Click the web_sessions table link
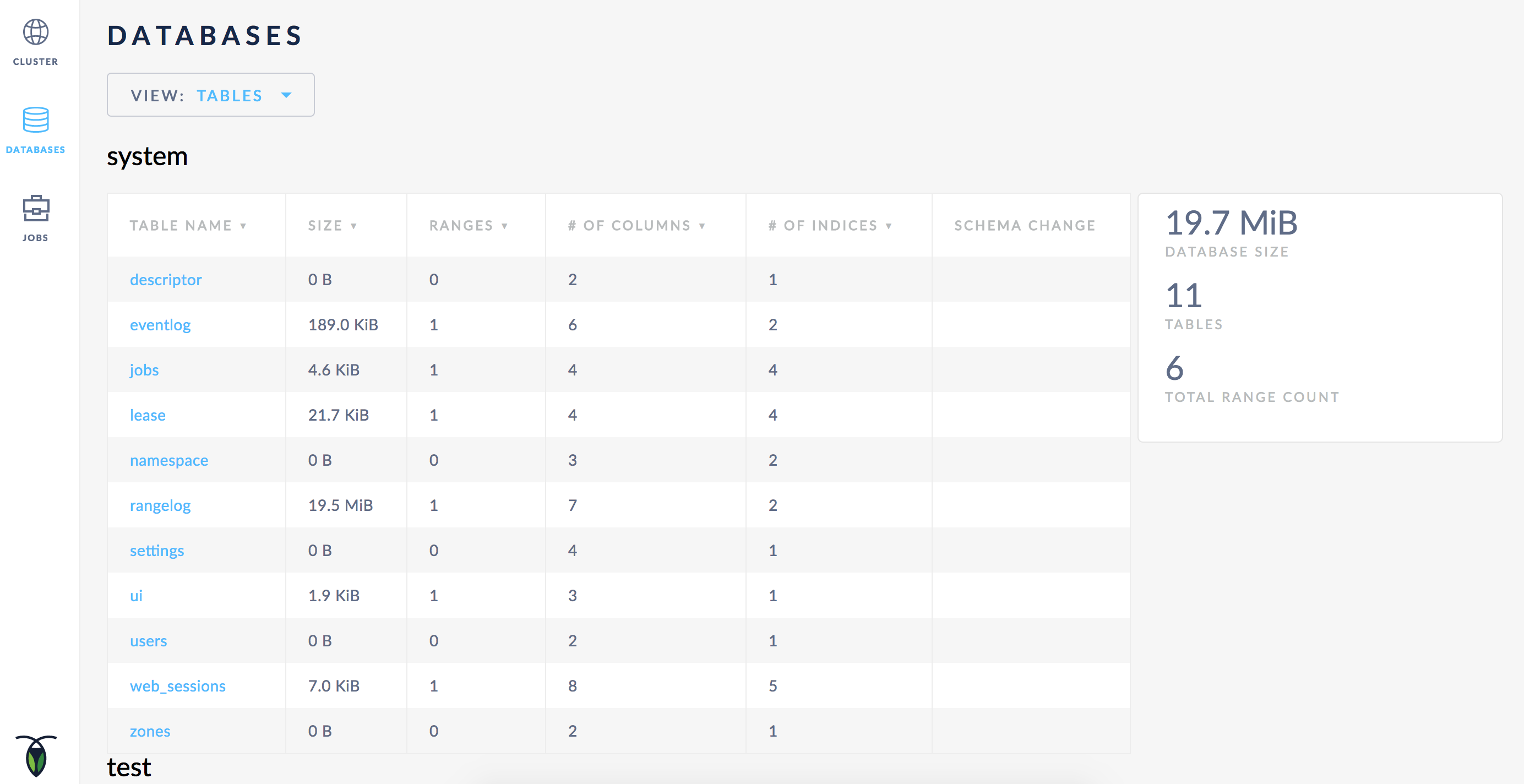This screenshot has width=1524, height=784. (x=177, y=686)
